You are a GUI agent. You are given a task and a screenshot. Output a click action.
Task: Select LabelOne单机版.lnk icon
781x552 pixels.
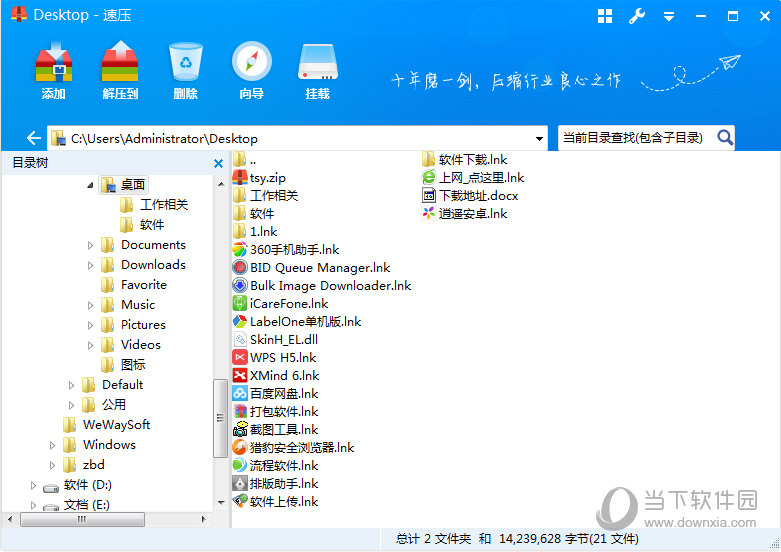coord(240,321)
